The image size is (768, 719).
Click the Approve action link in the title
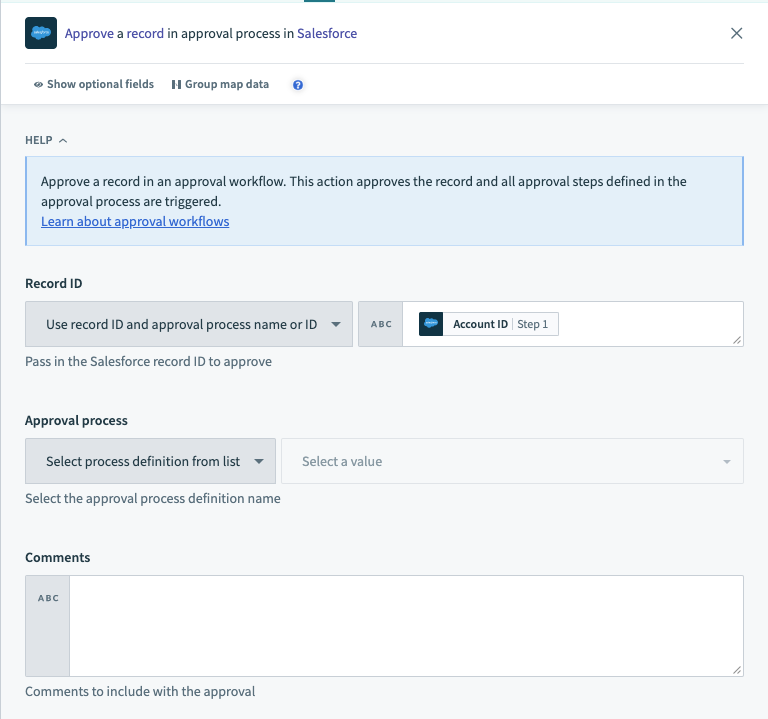pos(88,33)
